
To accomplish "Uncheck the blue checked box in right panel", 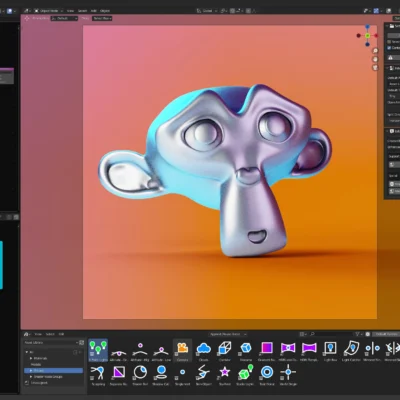I will coord(389,48).
